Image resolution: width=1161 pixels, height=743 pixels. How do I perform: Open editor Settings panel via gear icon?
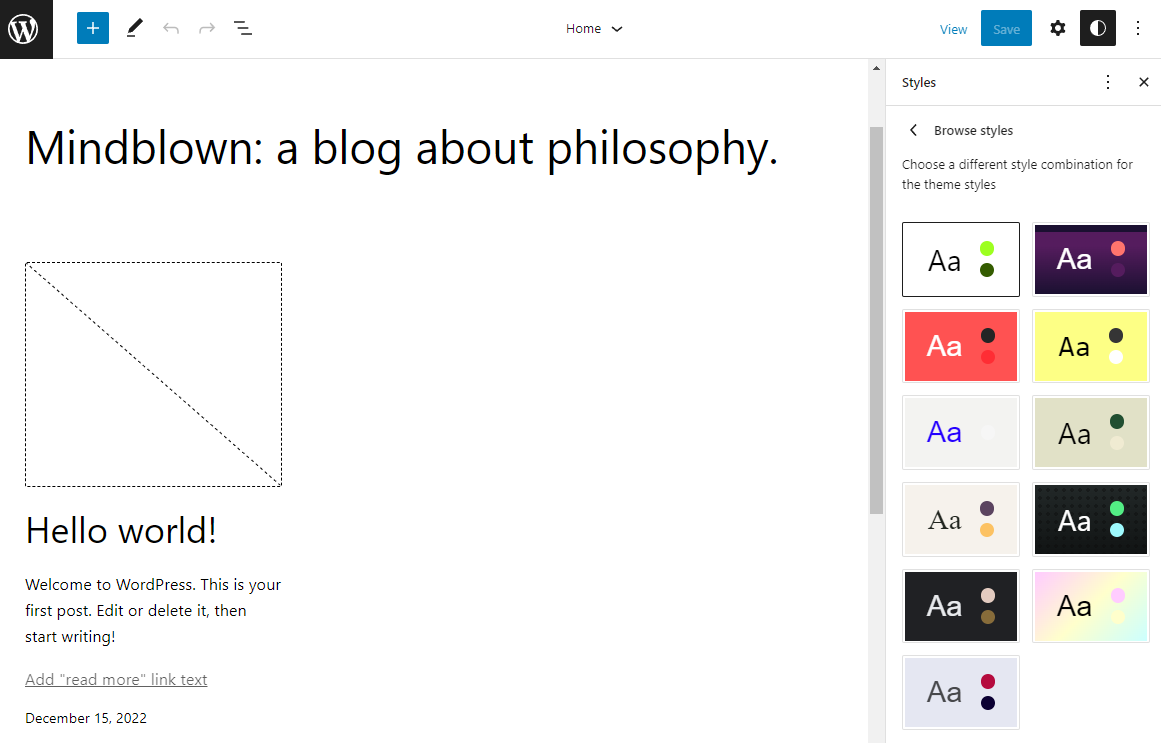pos(1057,28)
